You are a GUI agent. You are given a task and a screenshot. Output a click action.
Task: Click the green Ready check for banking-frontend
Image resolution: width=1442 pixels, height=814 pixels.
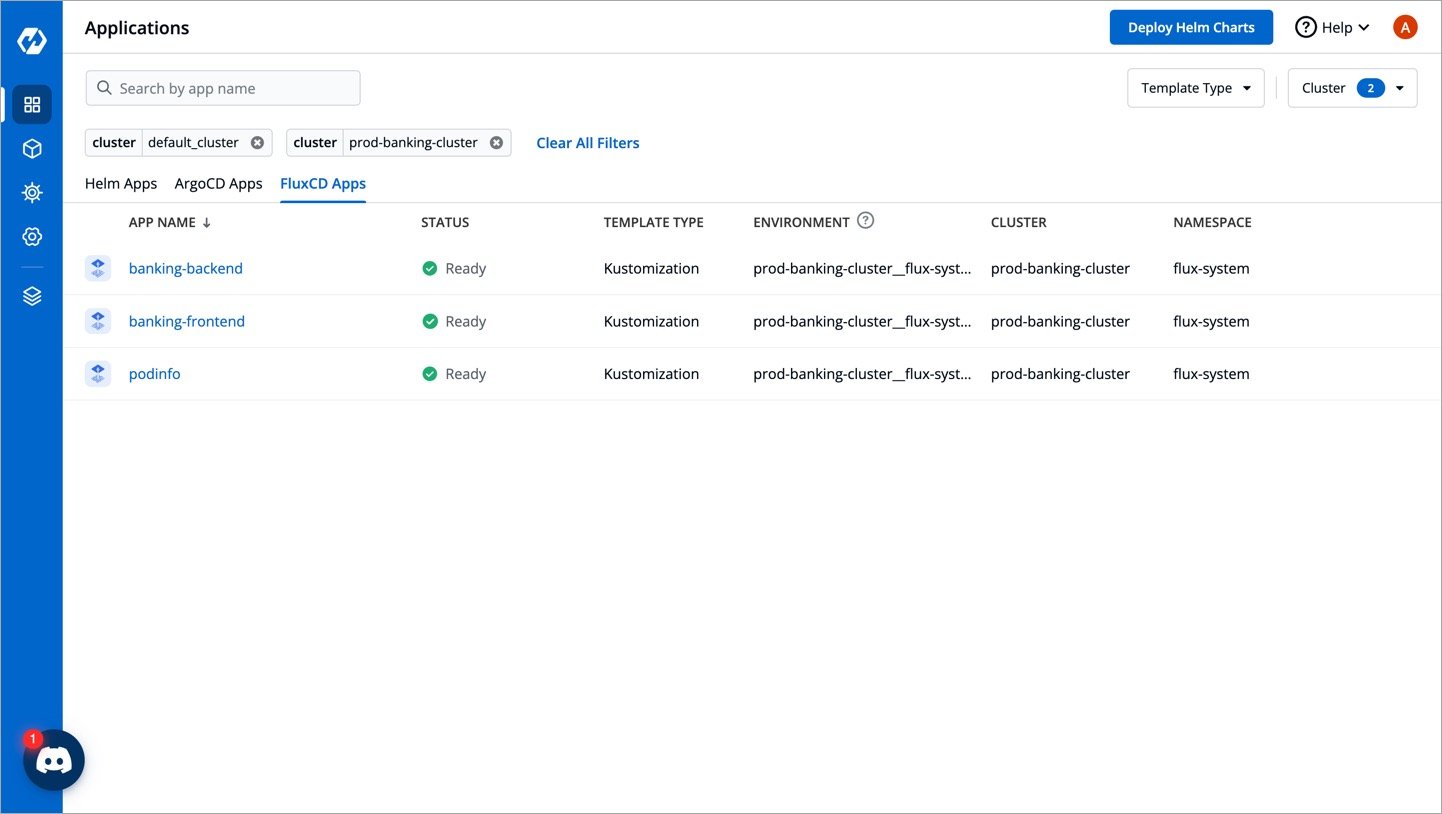point(430,321)
